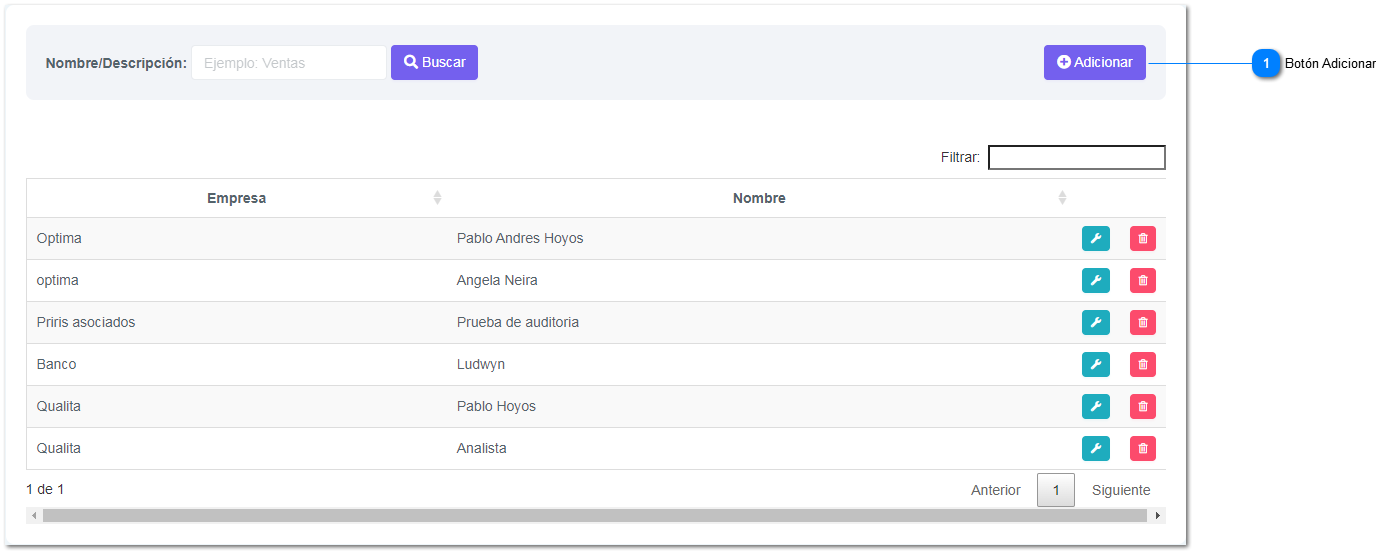This screenshot has height=554, width=1392.
Task: Select the lowercase optima company cell
Action: [x=236, y=281]
